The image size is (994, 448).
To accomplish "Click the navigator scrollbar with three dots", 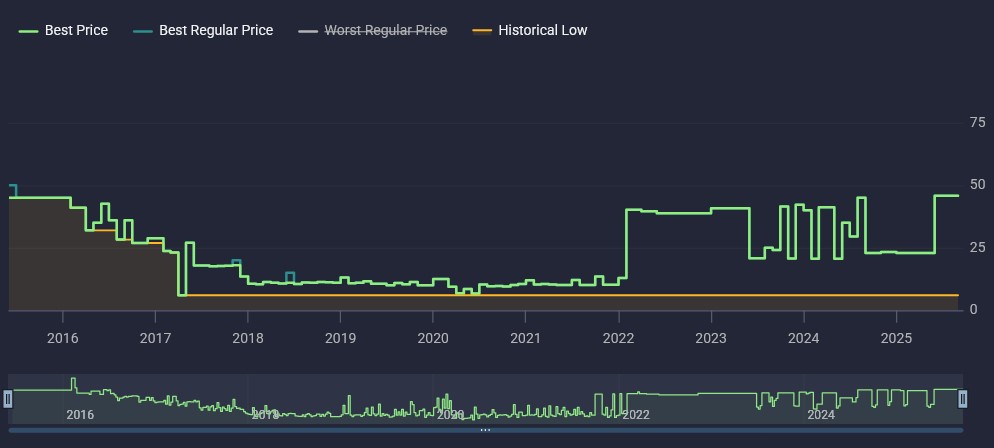I will pos(486,430).
